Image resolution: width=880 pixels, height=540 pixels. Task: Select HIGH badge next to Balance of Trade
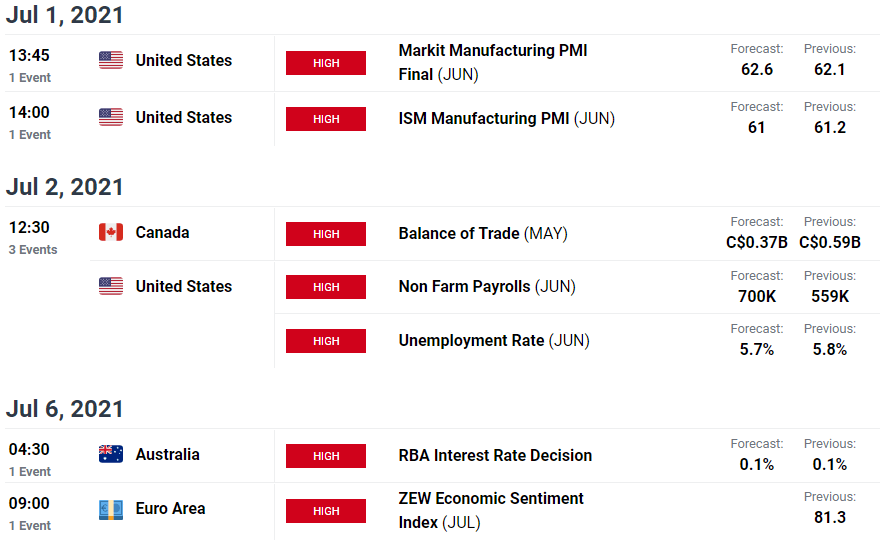[326, 234]
